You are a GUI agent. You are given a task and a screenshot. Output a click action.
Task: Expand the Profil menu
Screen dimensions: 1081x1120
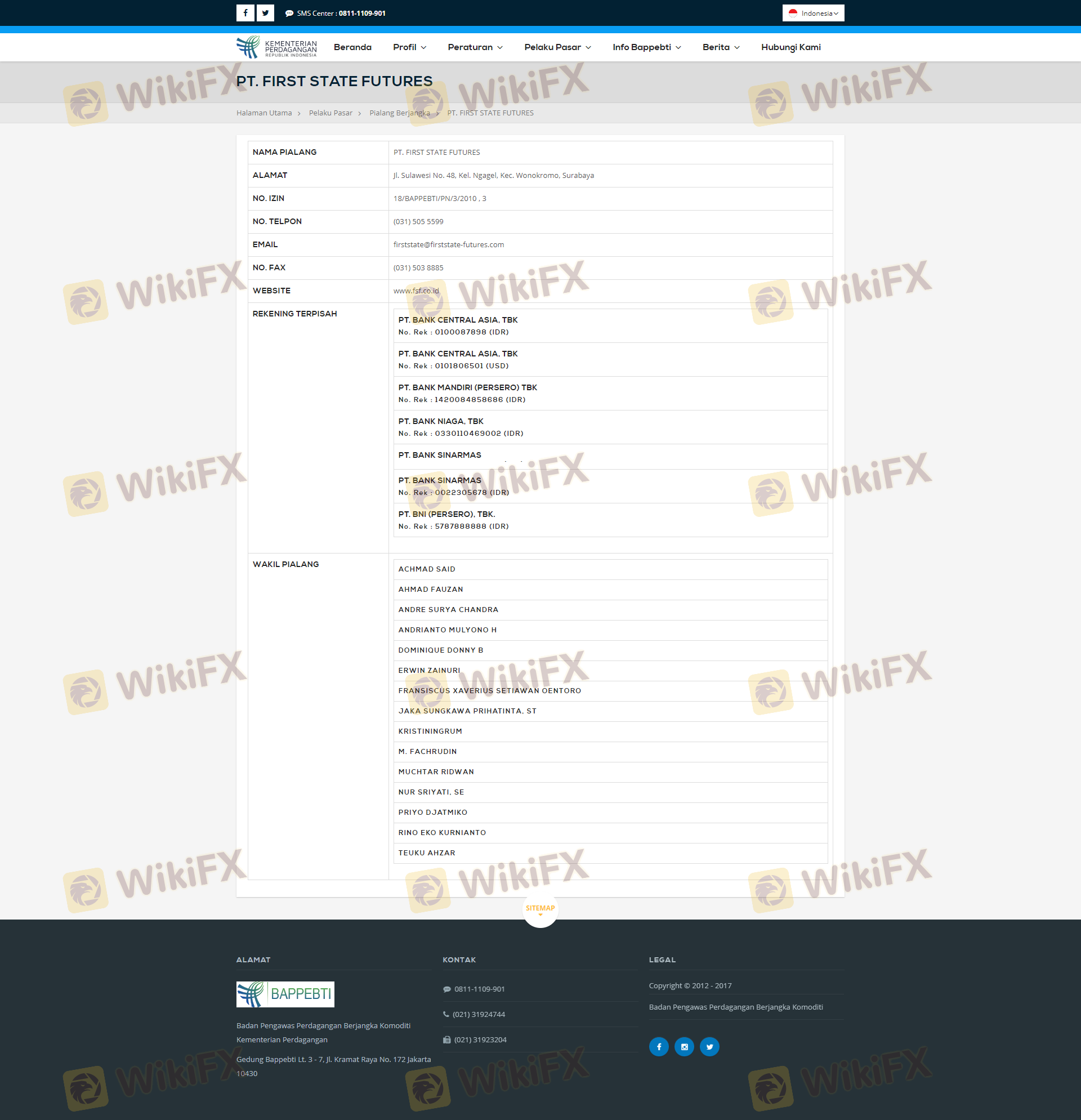point(409,47)
